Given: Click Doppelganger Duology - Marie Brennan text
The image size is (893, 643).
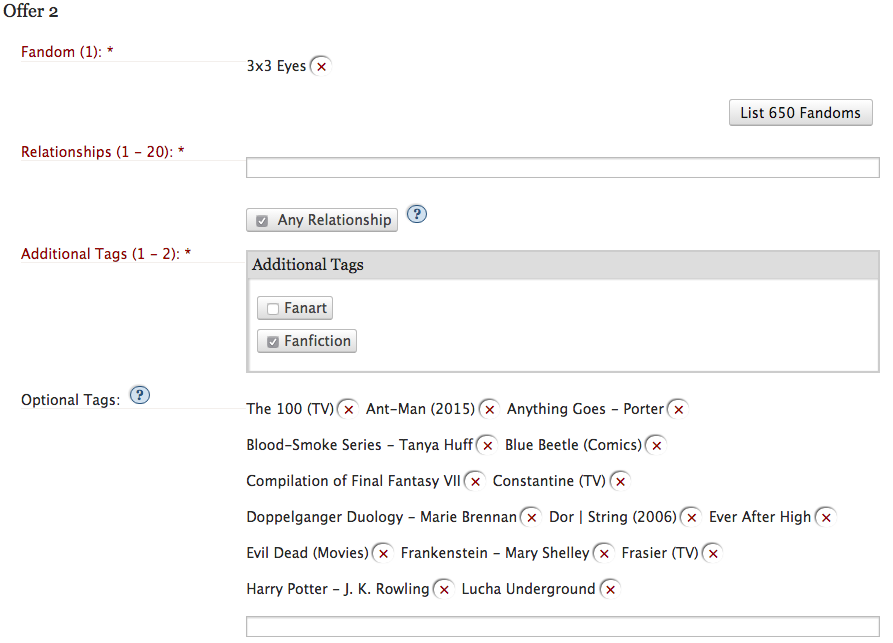Looking at the screenshot, I should click(382, 517).
